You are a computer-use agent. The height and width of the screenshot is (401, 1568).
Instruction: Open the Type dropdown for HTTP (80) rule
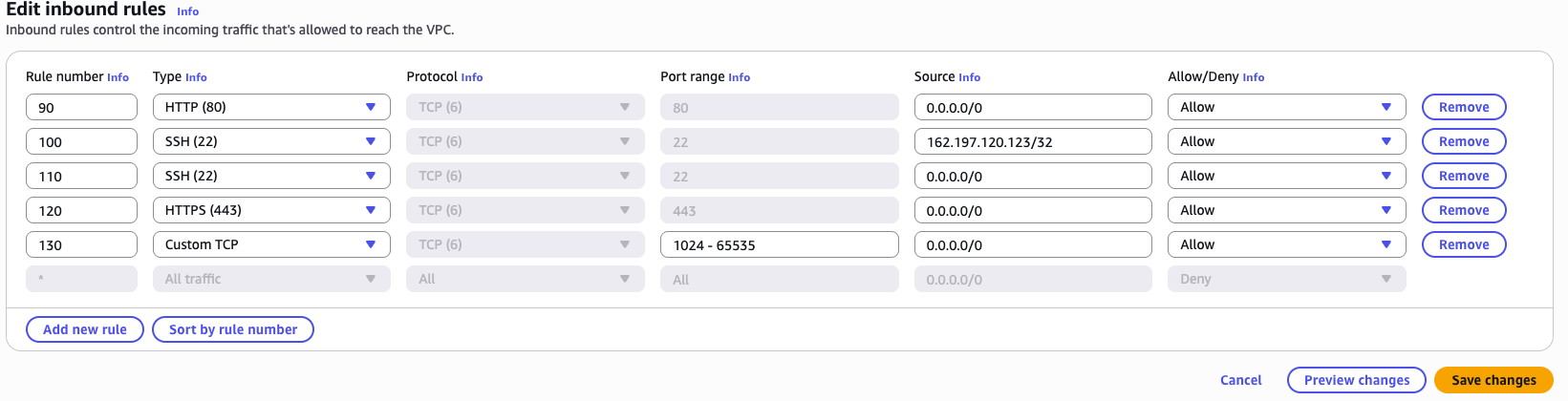(x=270, y=107)
